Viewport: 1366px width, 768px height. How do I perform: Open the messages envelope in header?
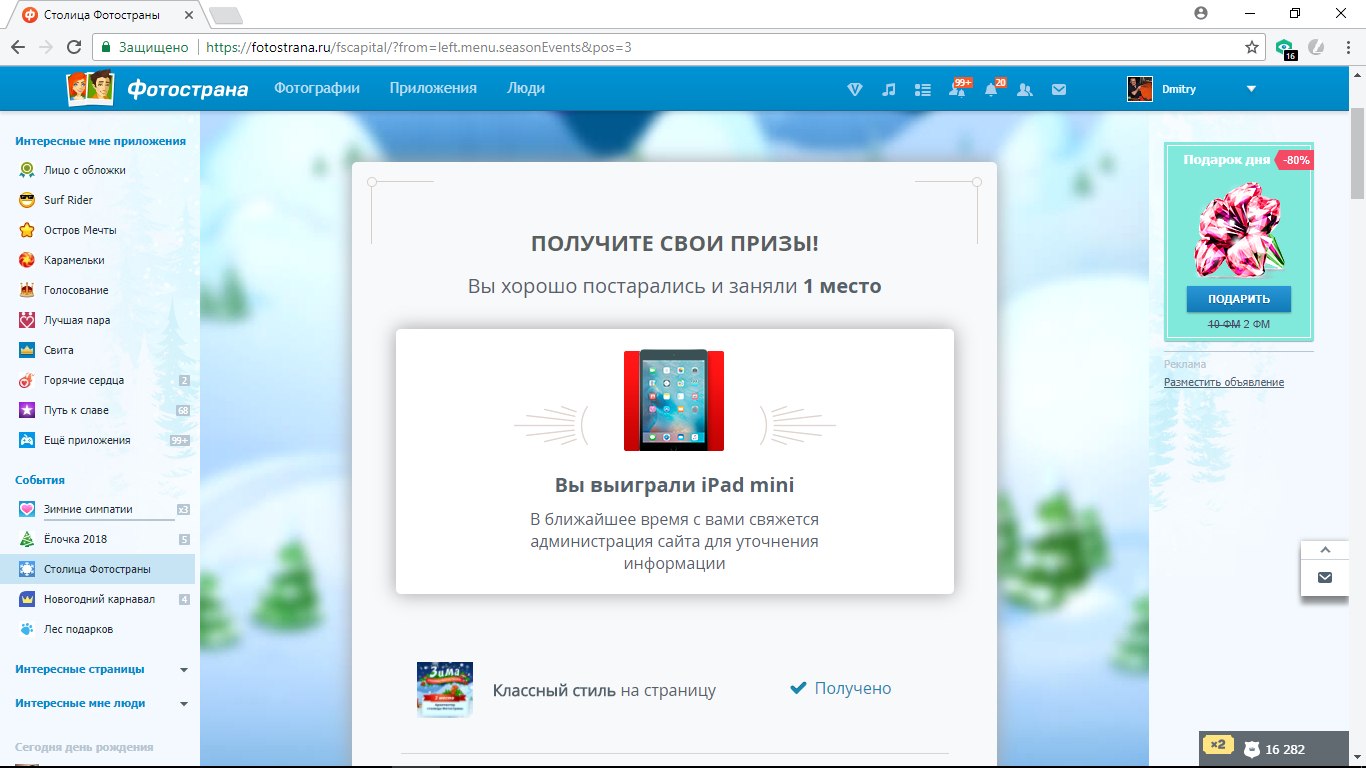pyautogui.click(x=1059, y=89)
